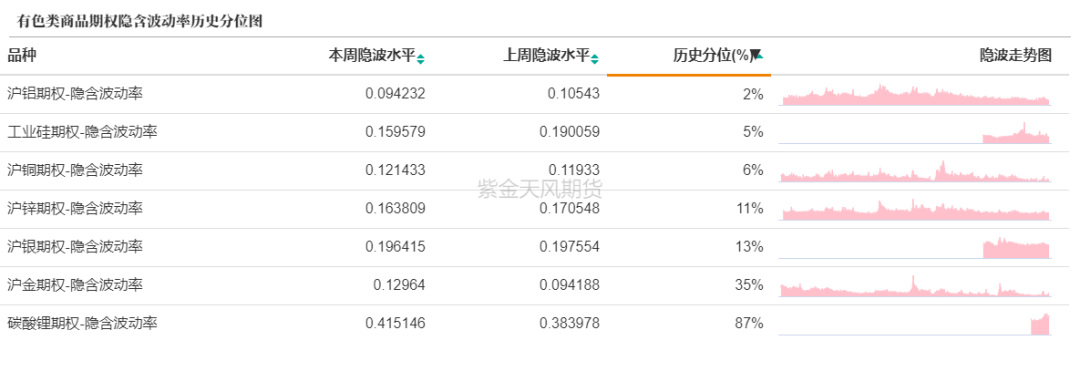
Task: Click the 2% percentile cell
Action: [x=754, y=94]
